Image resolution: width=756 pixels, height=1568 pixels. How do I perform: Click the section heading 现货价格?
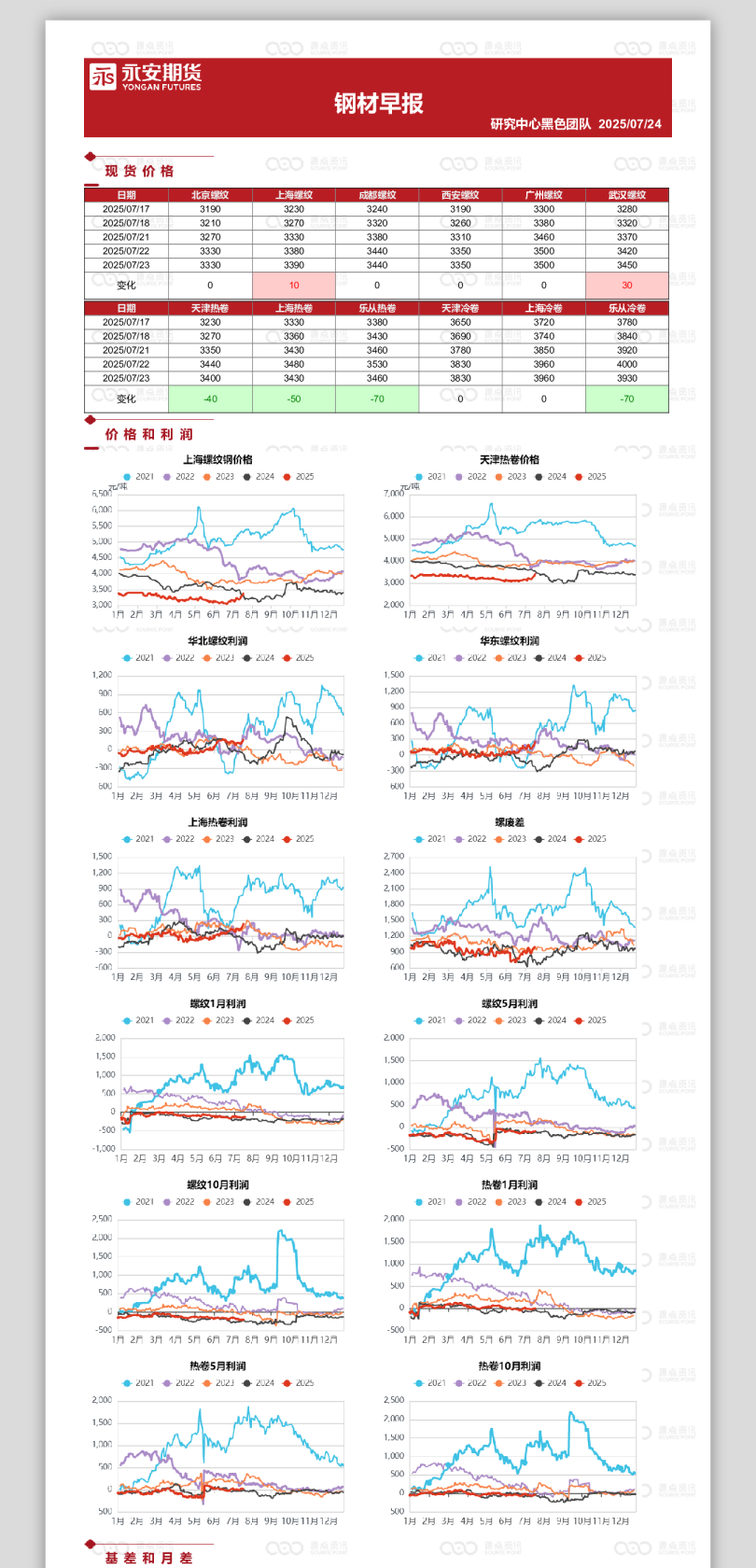[x=139, y=171]
